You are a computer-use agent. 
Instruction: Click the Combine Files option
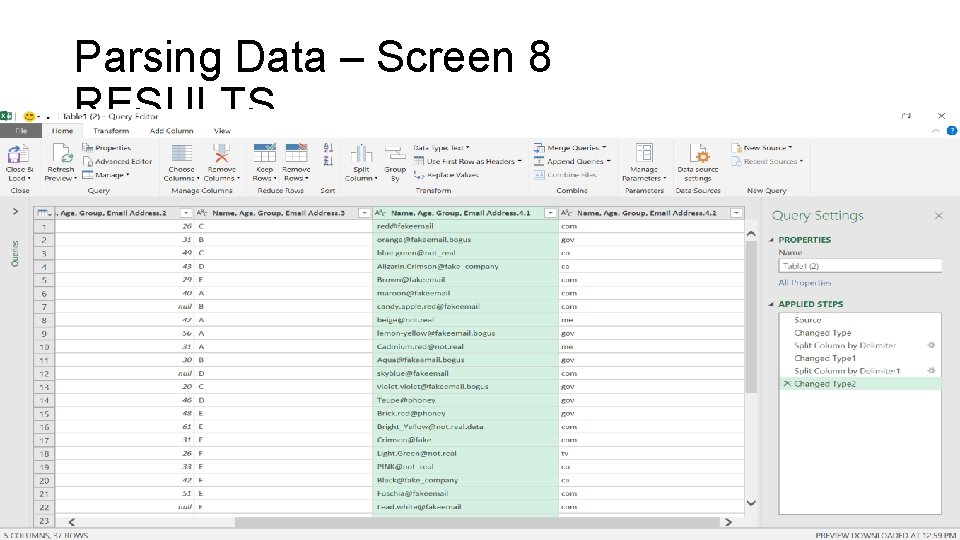point(565,174)
